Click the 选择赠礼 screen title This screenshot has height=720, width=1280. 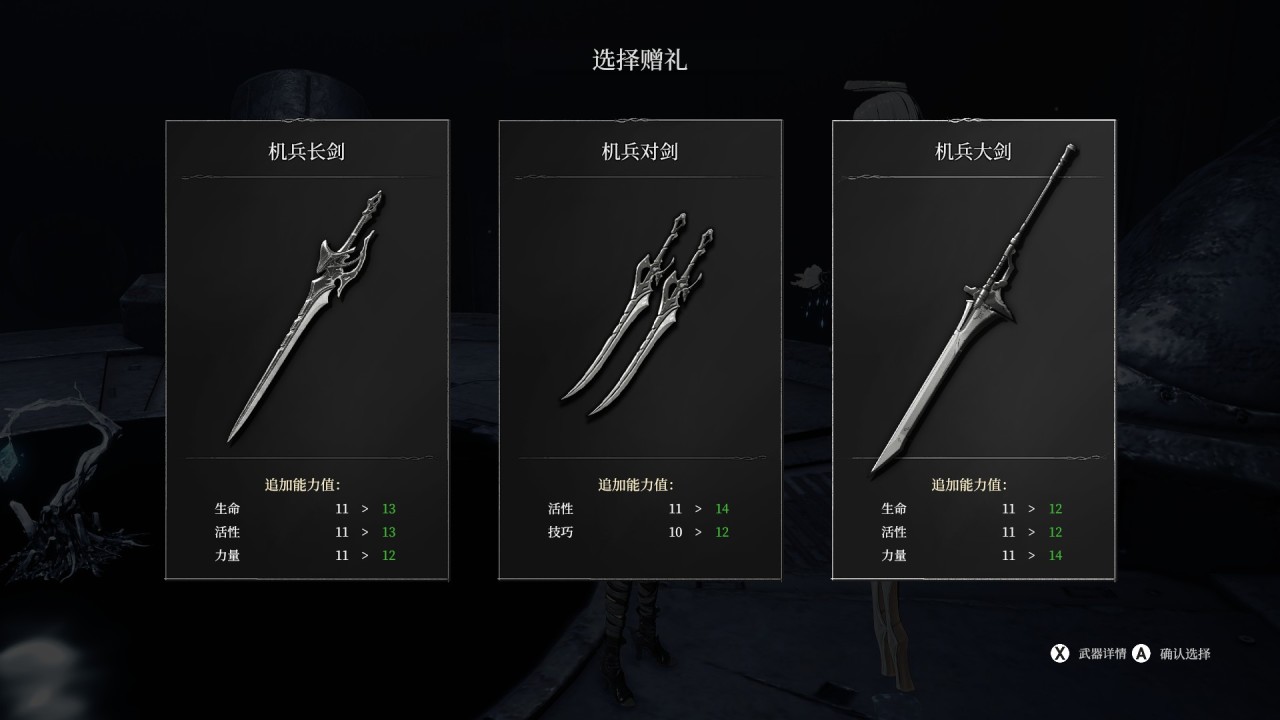click(640, 60)
